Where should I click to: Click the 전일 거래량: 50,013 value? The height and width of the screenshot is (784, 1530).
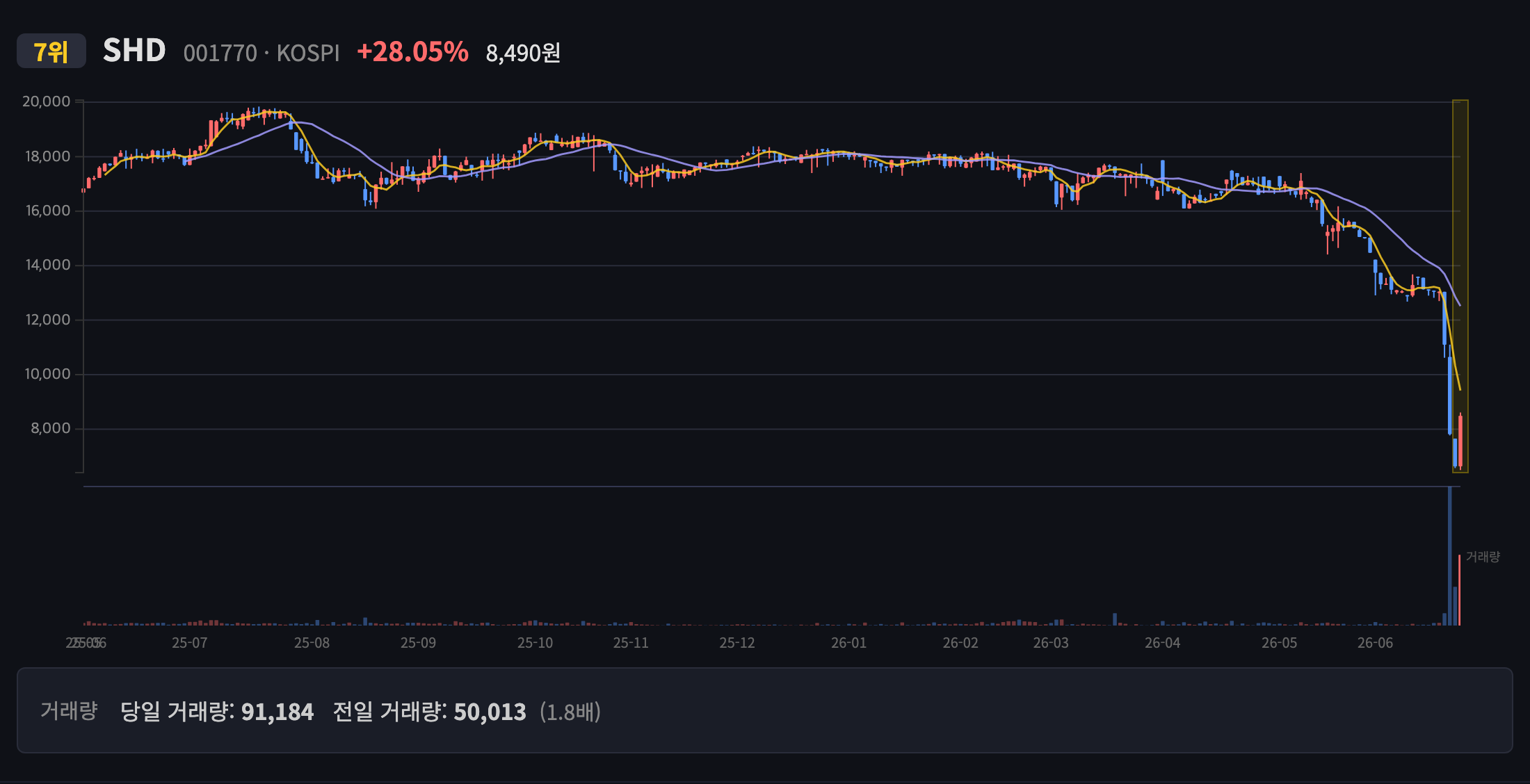(429, 711)
